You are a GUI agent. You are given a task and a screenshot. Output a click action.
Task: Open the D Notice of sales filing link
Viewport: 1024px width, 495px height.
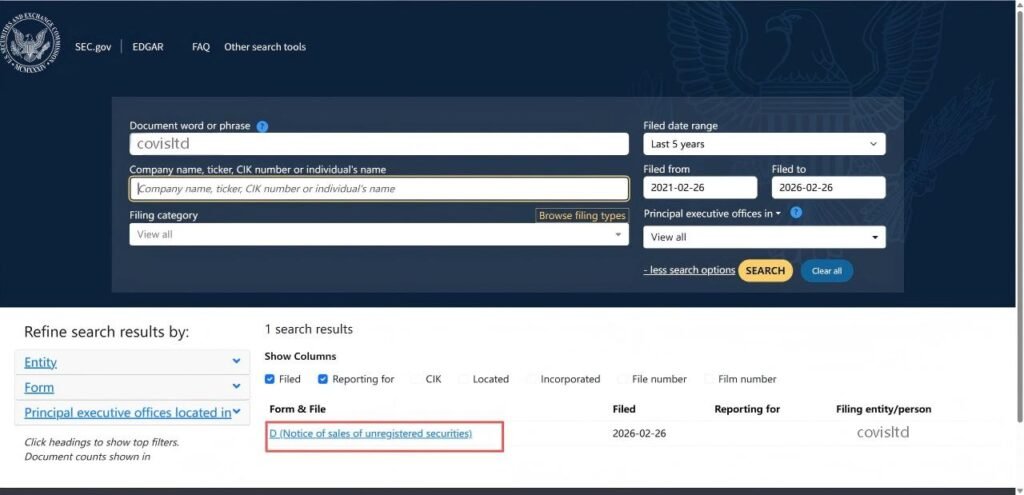(x=370, y=434)
